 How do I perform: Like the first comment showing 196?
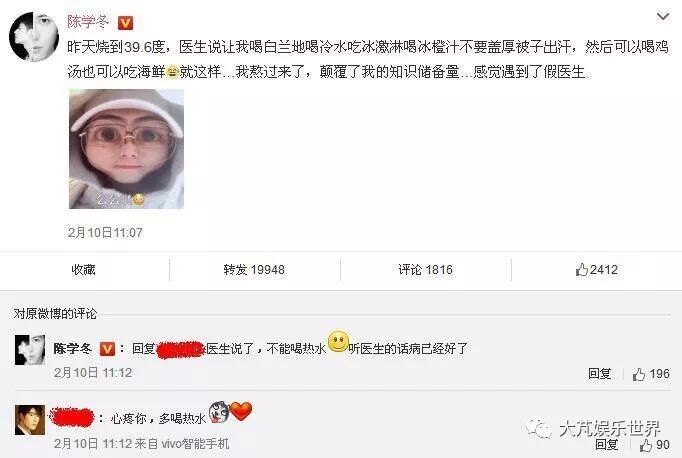[x=651, y=374]
